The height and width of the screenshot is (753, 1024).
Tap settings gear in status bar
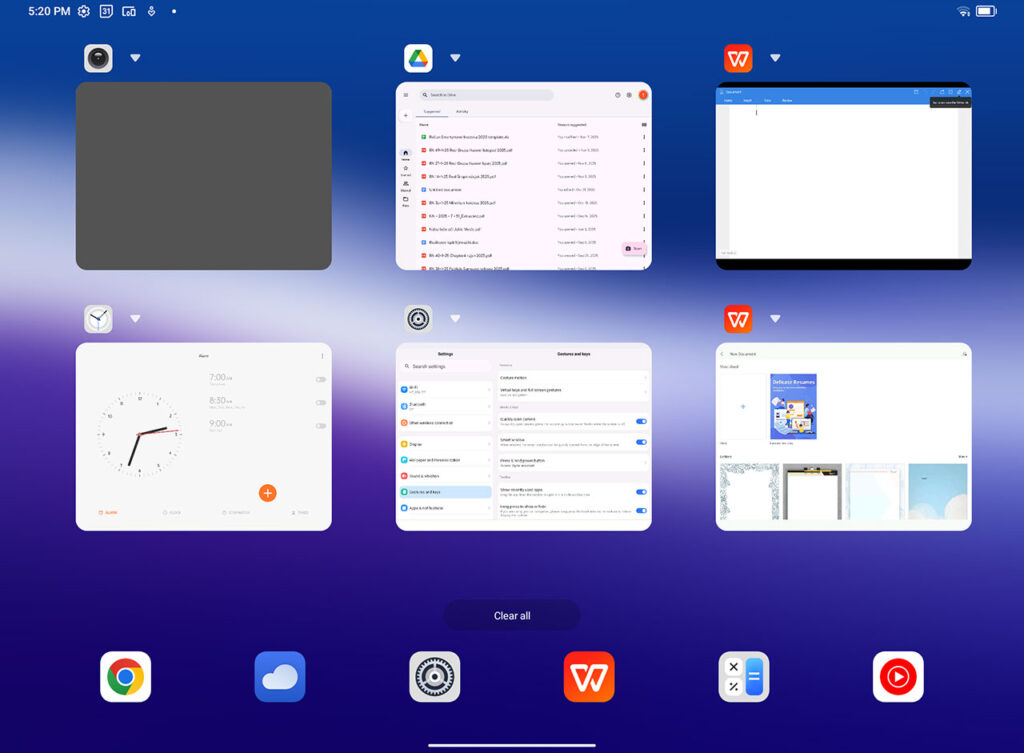84,11
